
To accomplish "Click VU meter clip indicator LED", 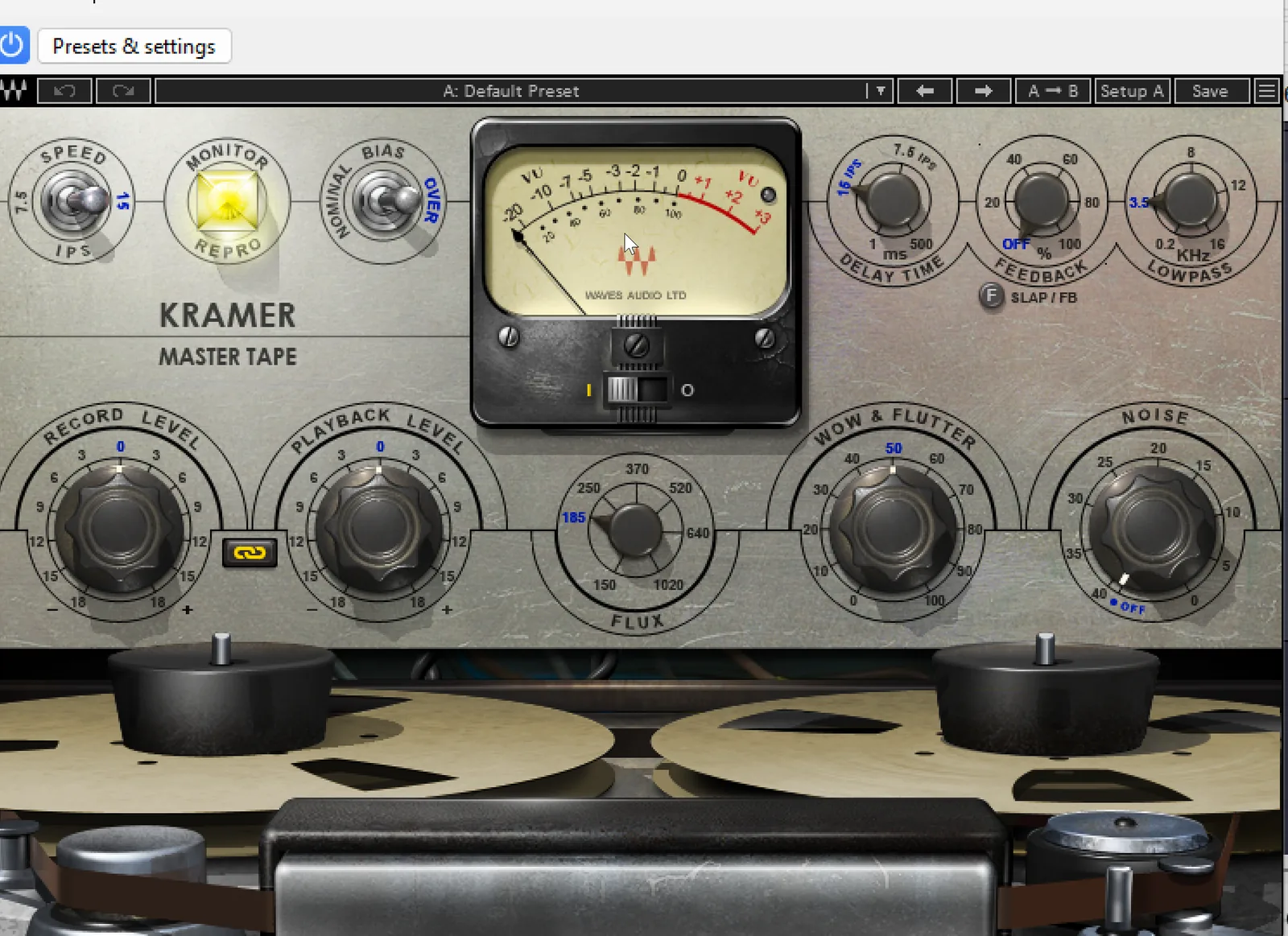I will [x=768, y=195].
